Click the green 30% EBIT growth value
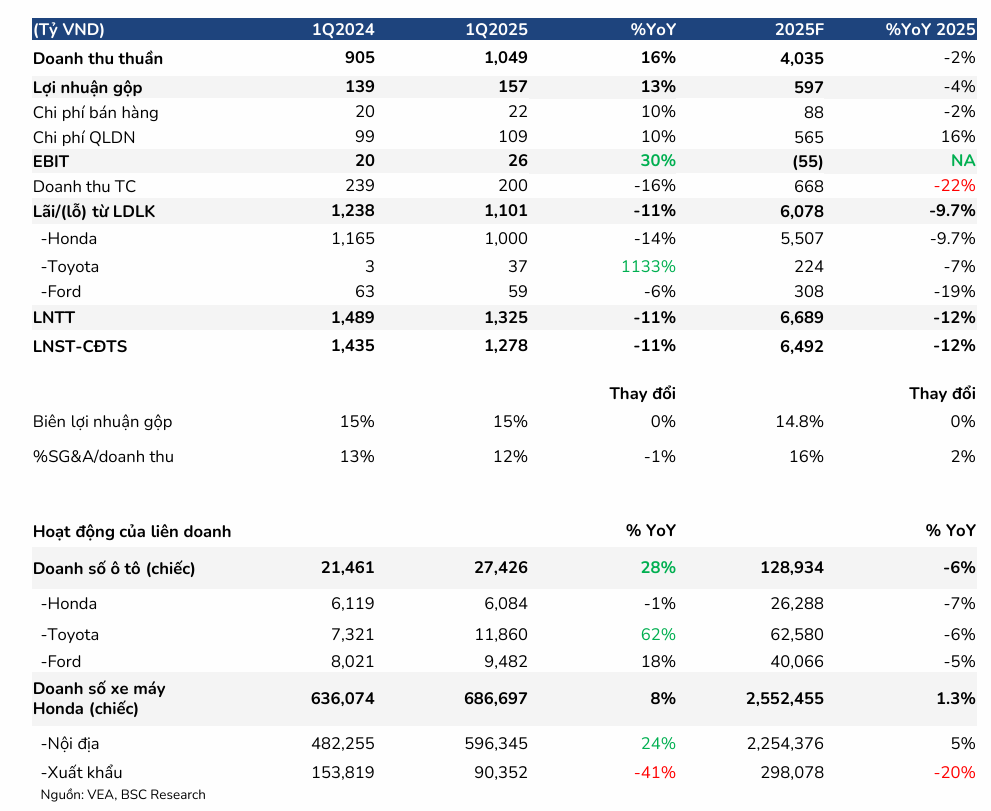 click(x=658, y=161)
